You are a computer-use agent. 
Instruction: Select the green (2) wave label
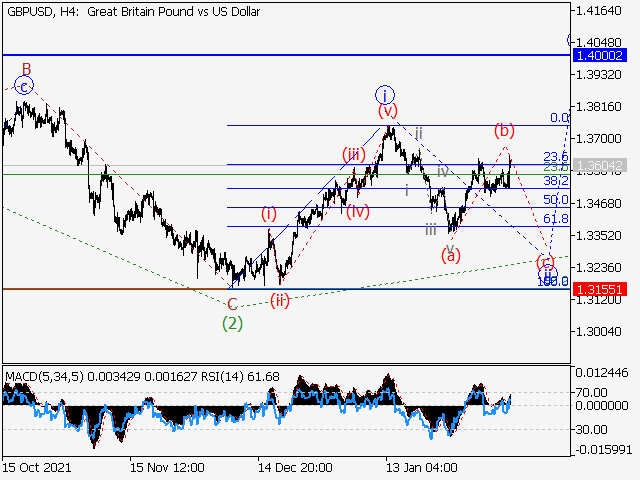tap(232, 324)
